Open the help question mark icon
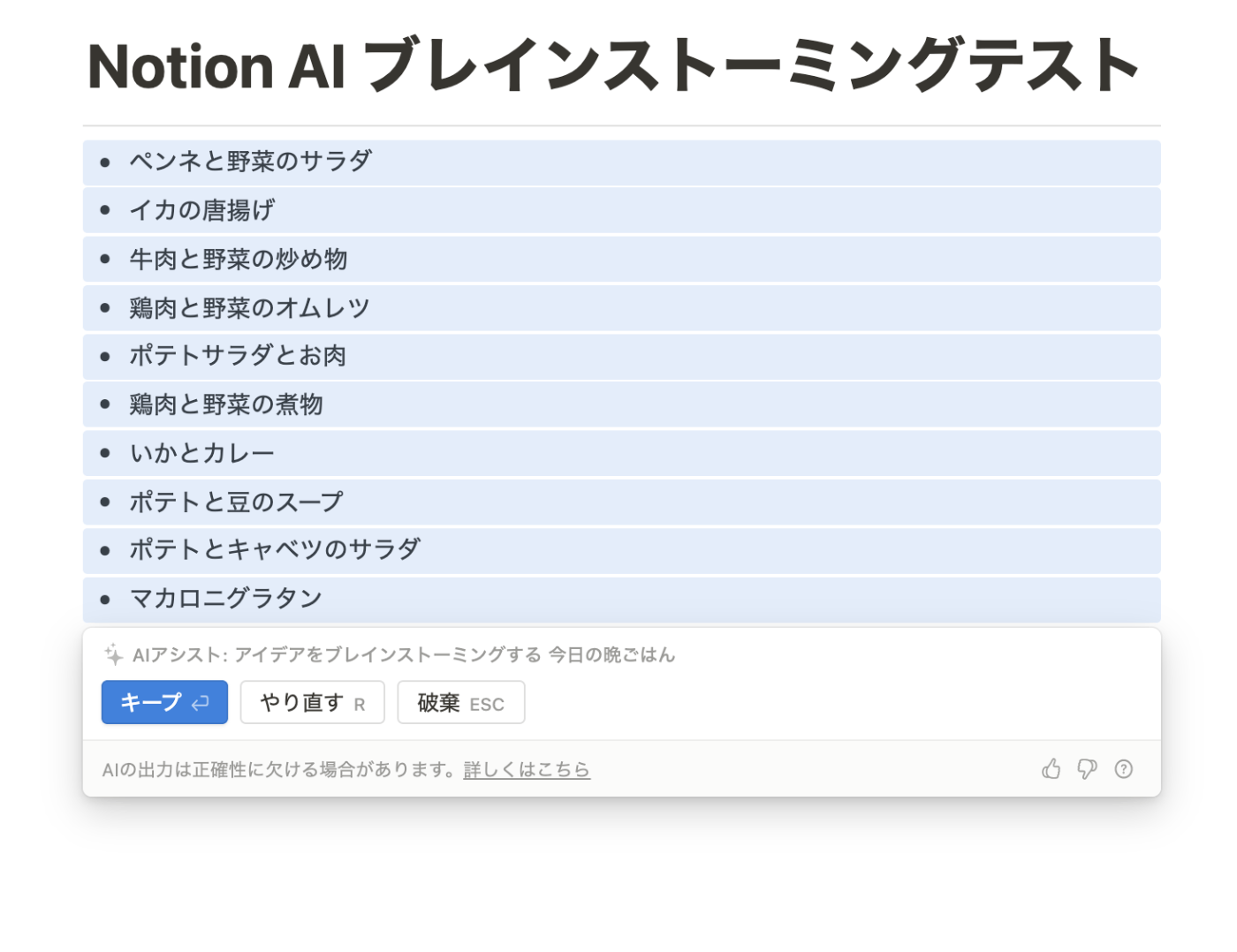The width and height of the screenshot is (1237, 952). (x=1124, y=769)
